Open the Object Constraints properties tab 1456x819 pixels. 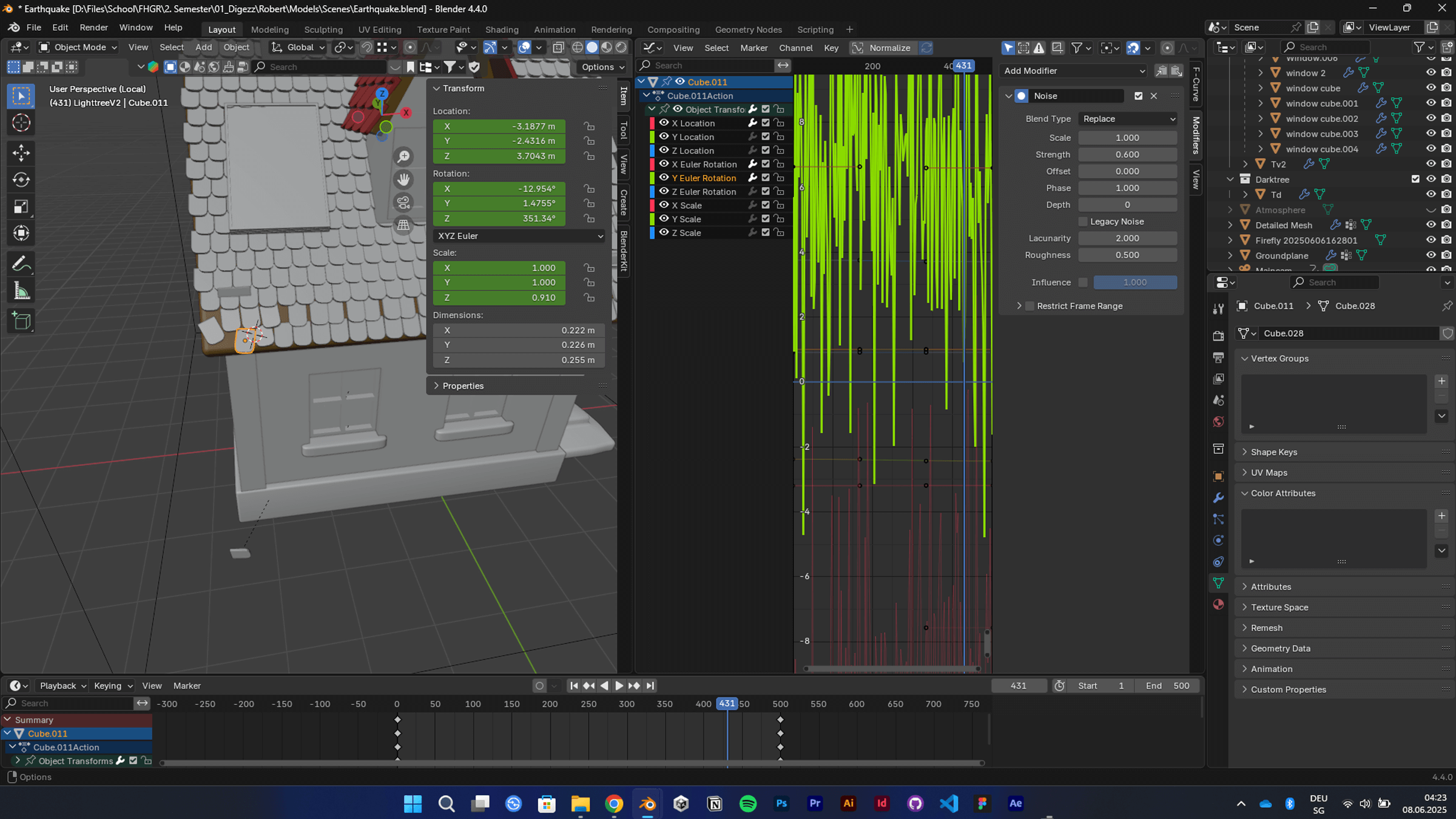[1218, 562]
